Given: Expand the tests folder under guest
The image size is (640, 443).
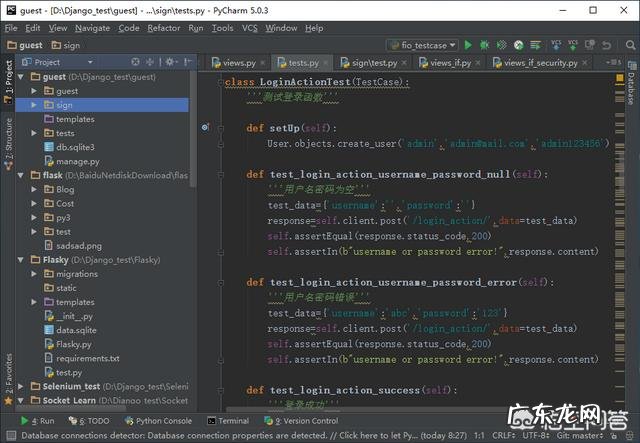Looking at the screenshot, I should [x=34, y=133].
